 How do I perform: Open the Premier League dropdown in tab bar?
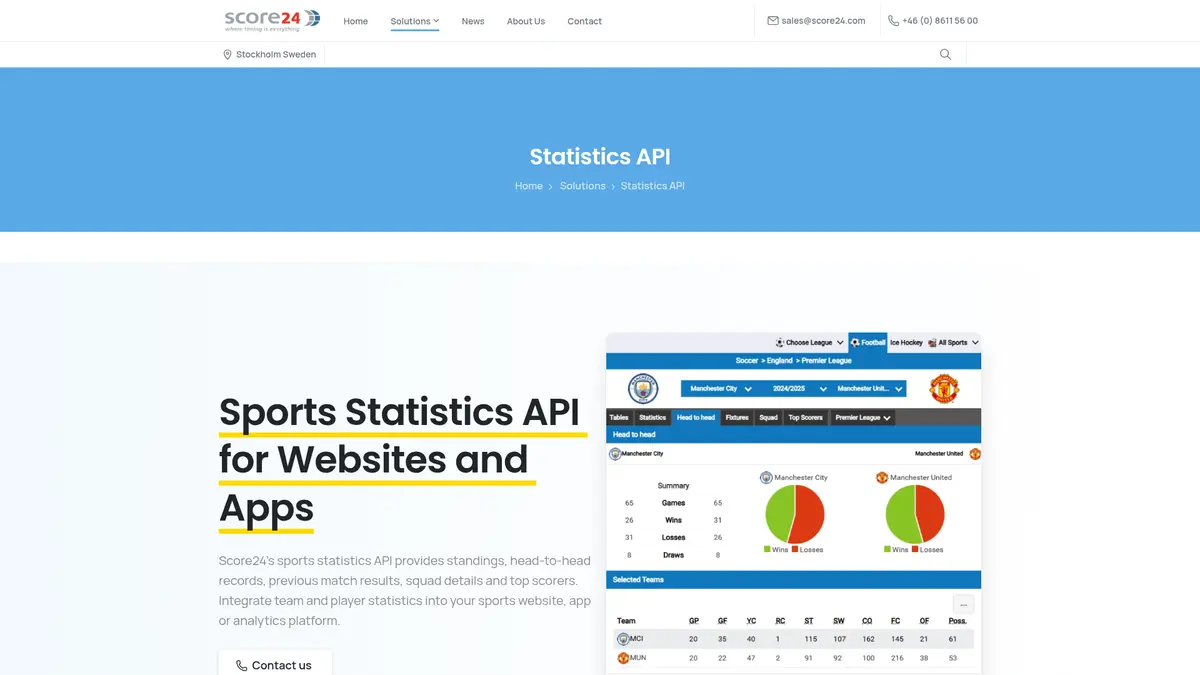[863, 417]
